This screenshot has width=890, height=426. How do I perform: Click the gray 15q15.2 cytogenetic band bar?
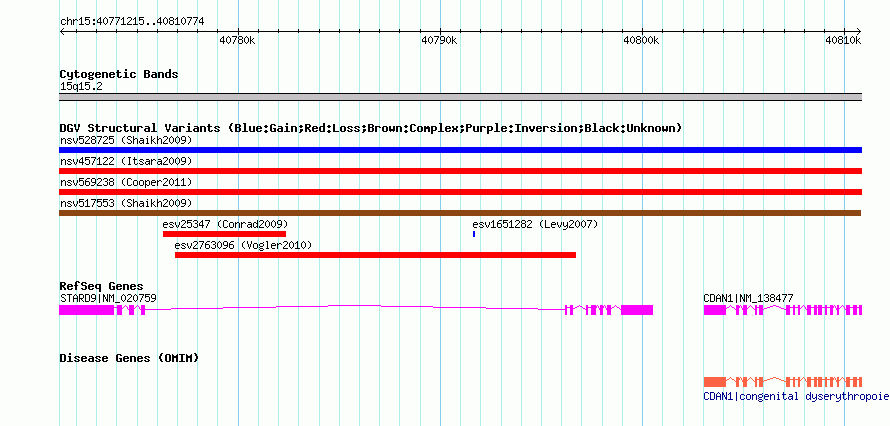click(460, 97)
